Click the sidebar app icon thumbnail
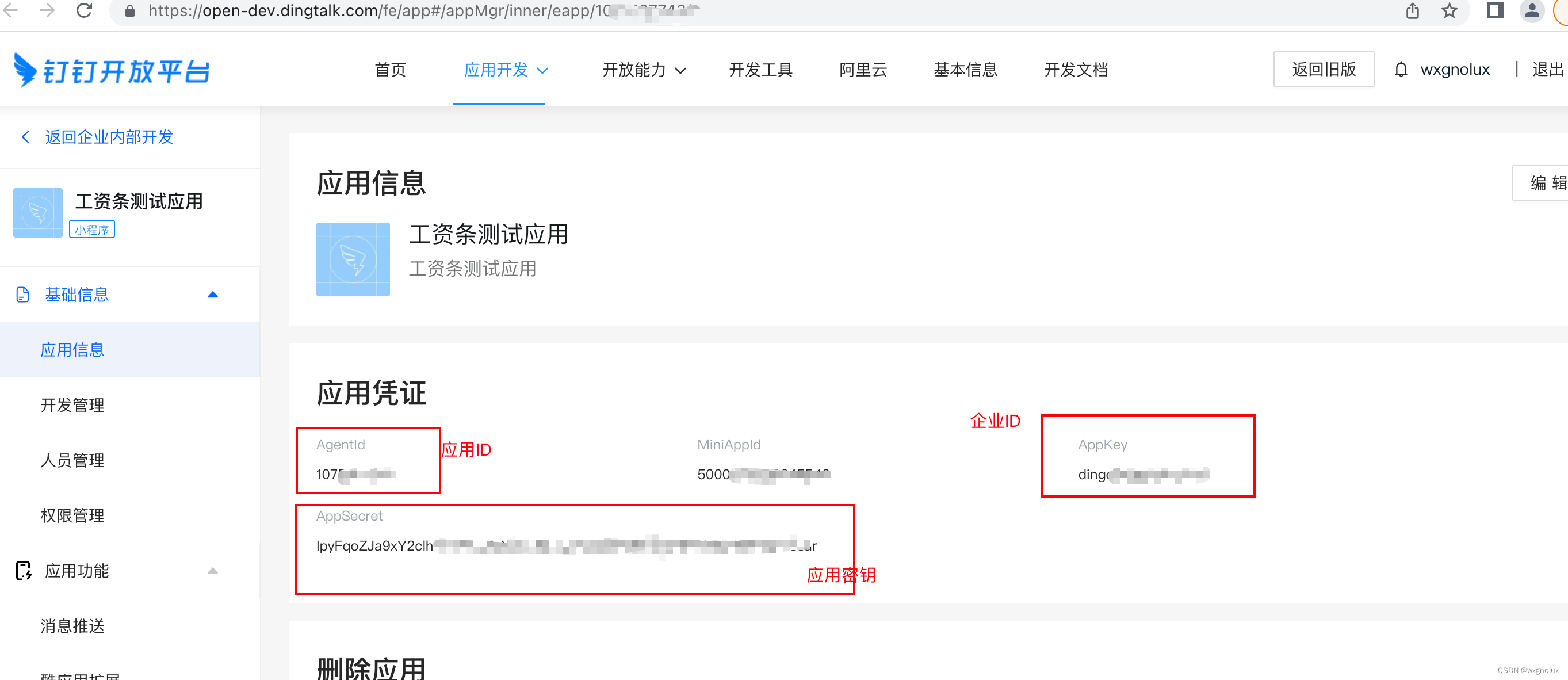The width and height of the screenshot is (1568, 680). [x=38, y=212]
